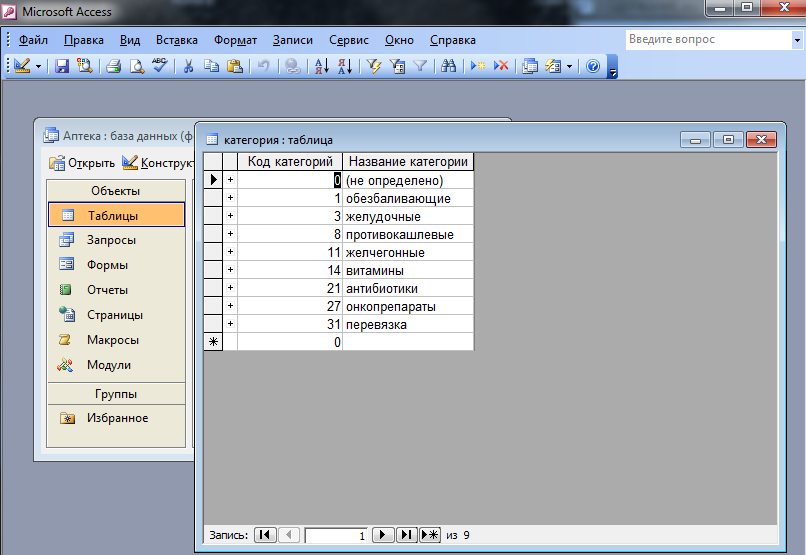Click the Print Preview icon
Viewport: 806px width, 555px height.
(137, 66)
